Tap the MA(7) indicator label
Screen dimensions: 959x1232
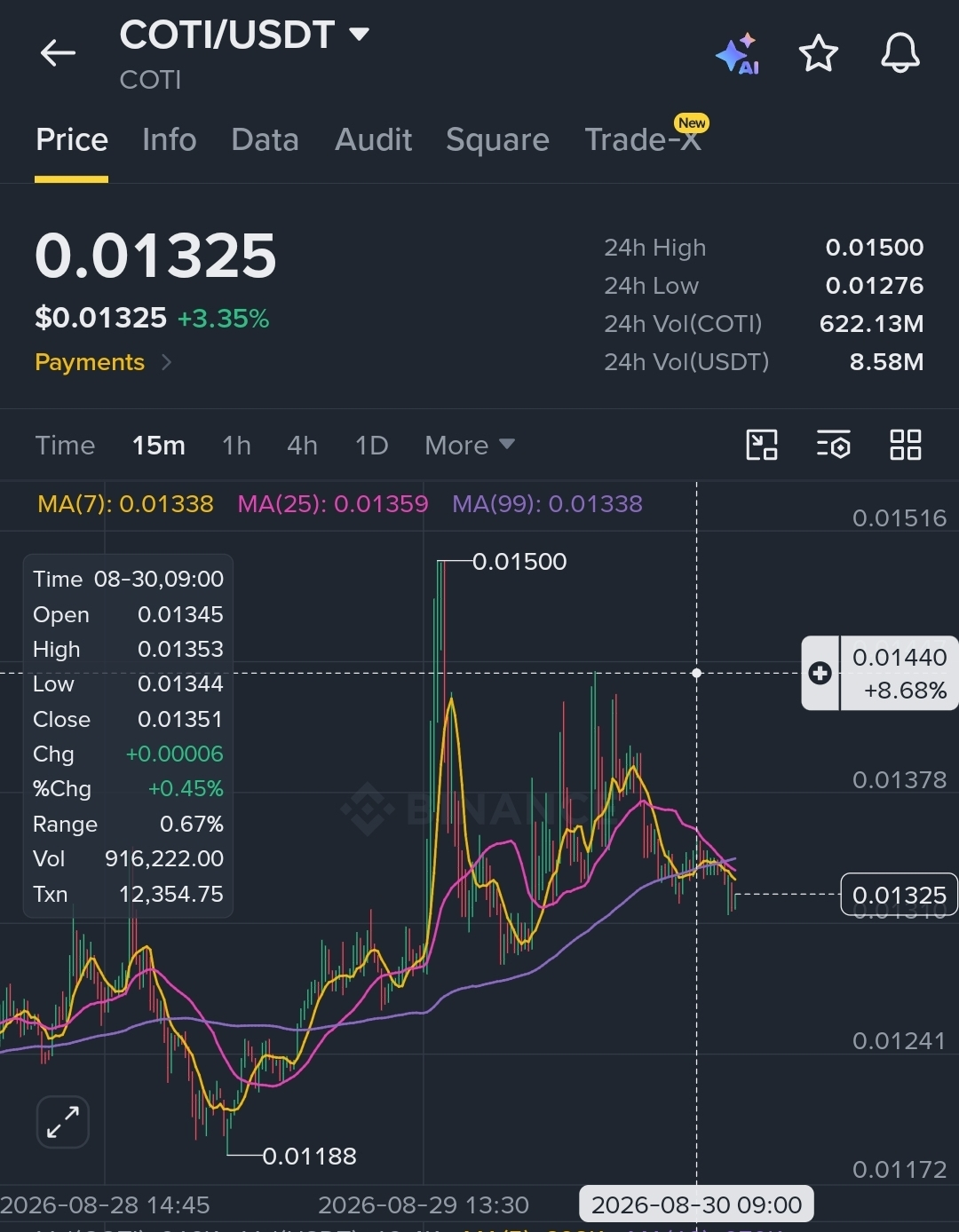125,504
